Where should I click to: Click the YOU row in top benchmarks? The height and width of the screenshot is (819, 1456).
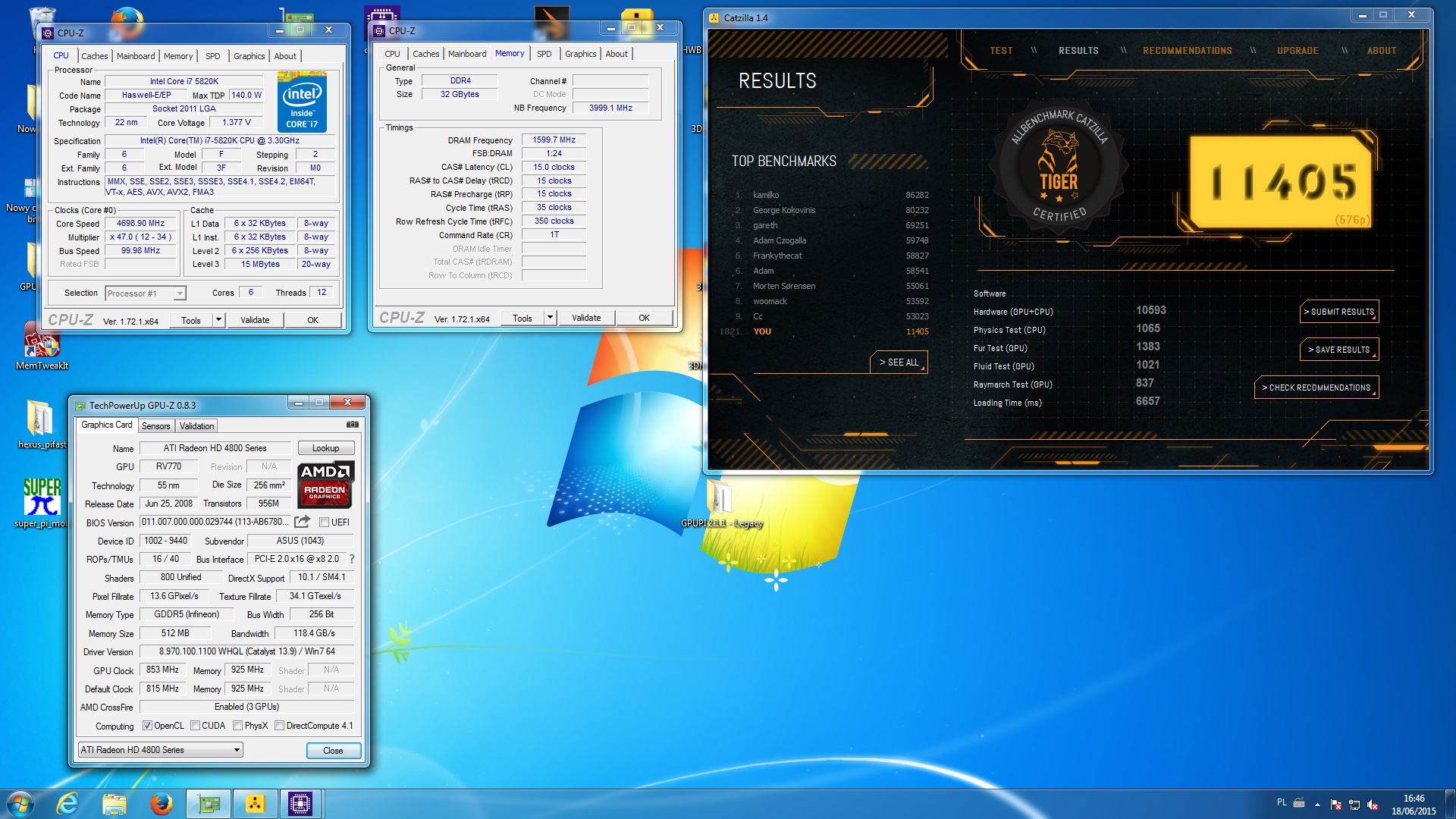[x=825, y=331]
